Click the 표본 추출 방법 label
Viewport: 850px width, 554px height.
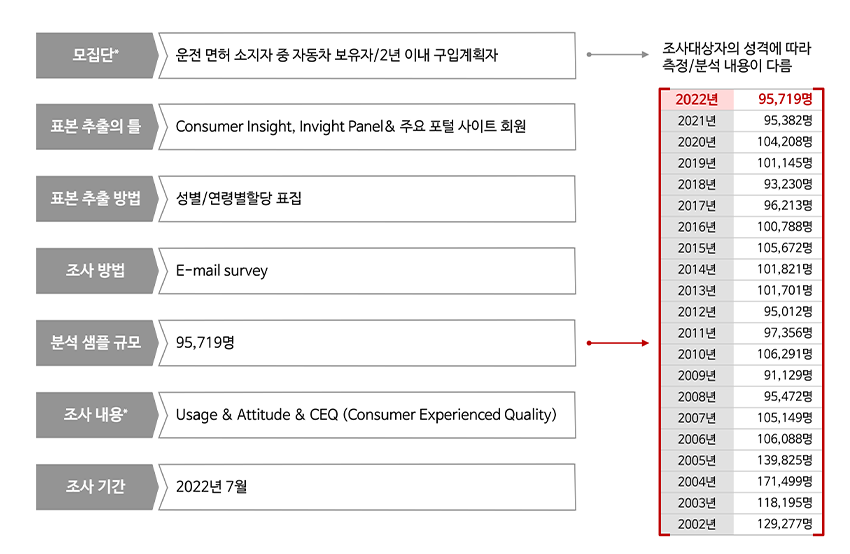click(95, 199)
